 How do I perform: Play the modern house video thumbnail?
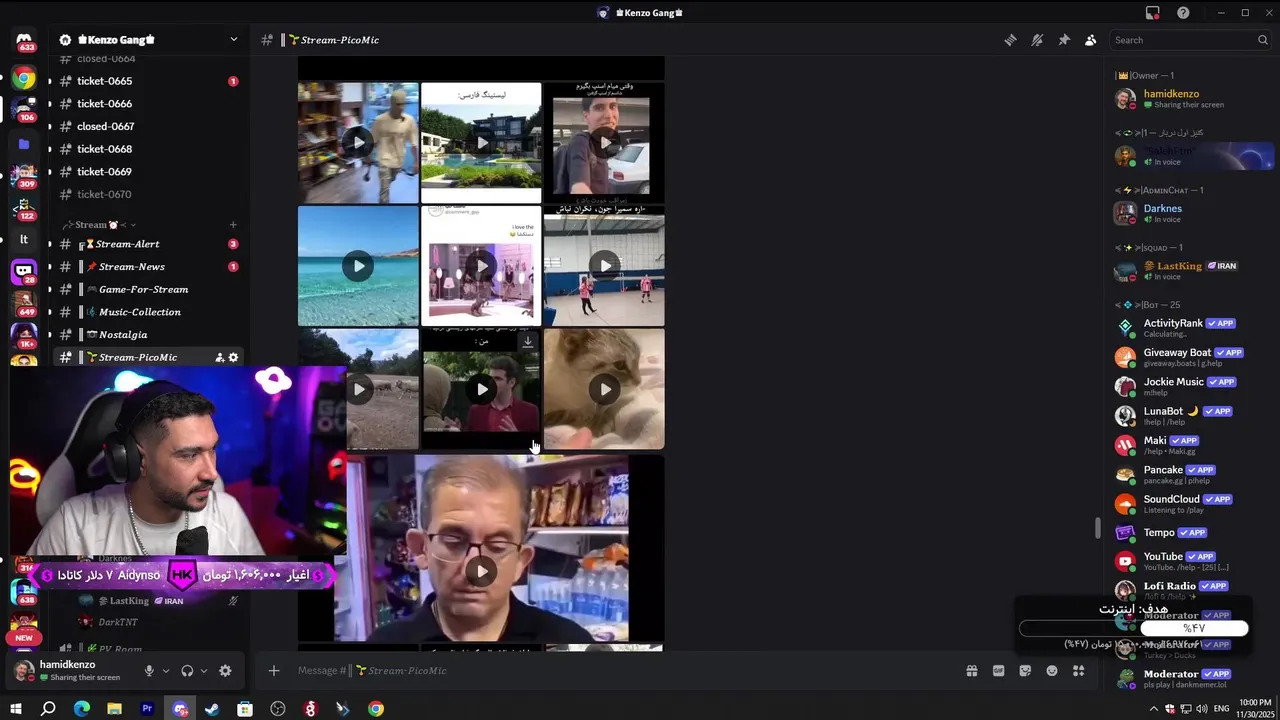[x=481, y=143]
